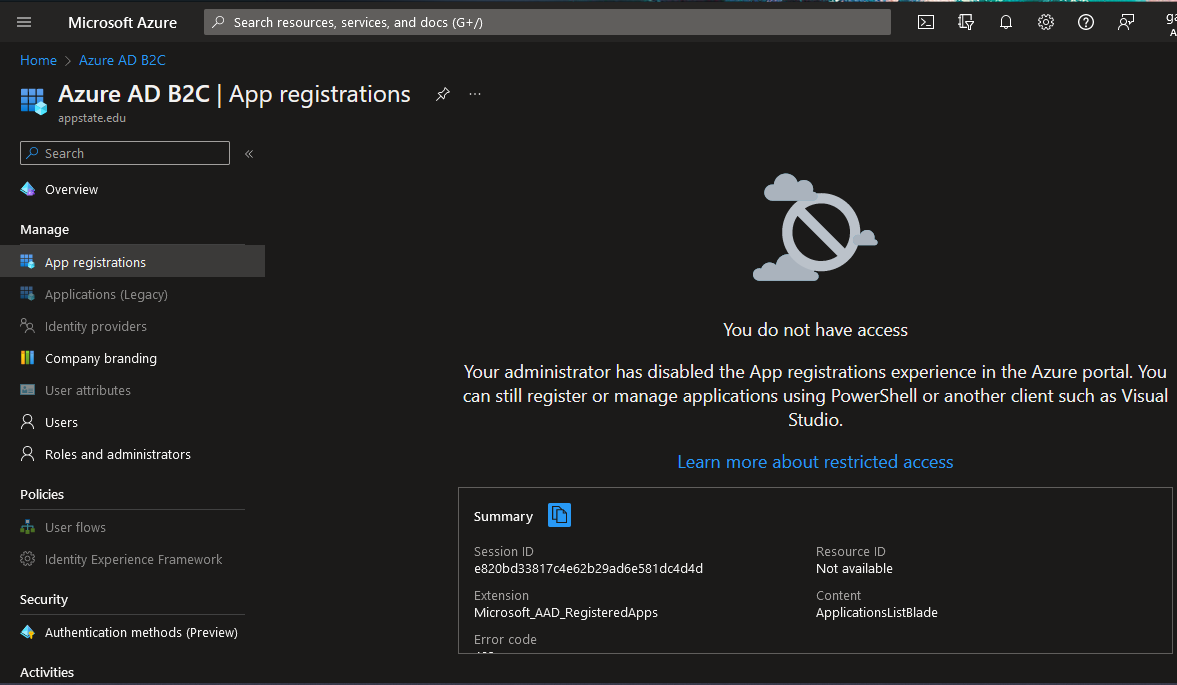Click the Error code label
Image resolution: width=1177 pixels, height=685 pixels.
click(x=505, y=639)
